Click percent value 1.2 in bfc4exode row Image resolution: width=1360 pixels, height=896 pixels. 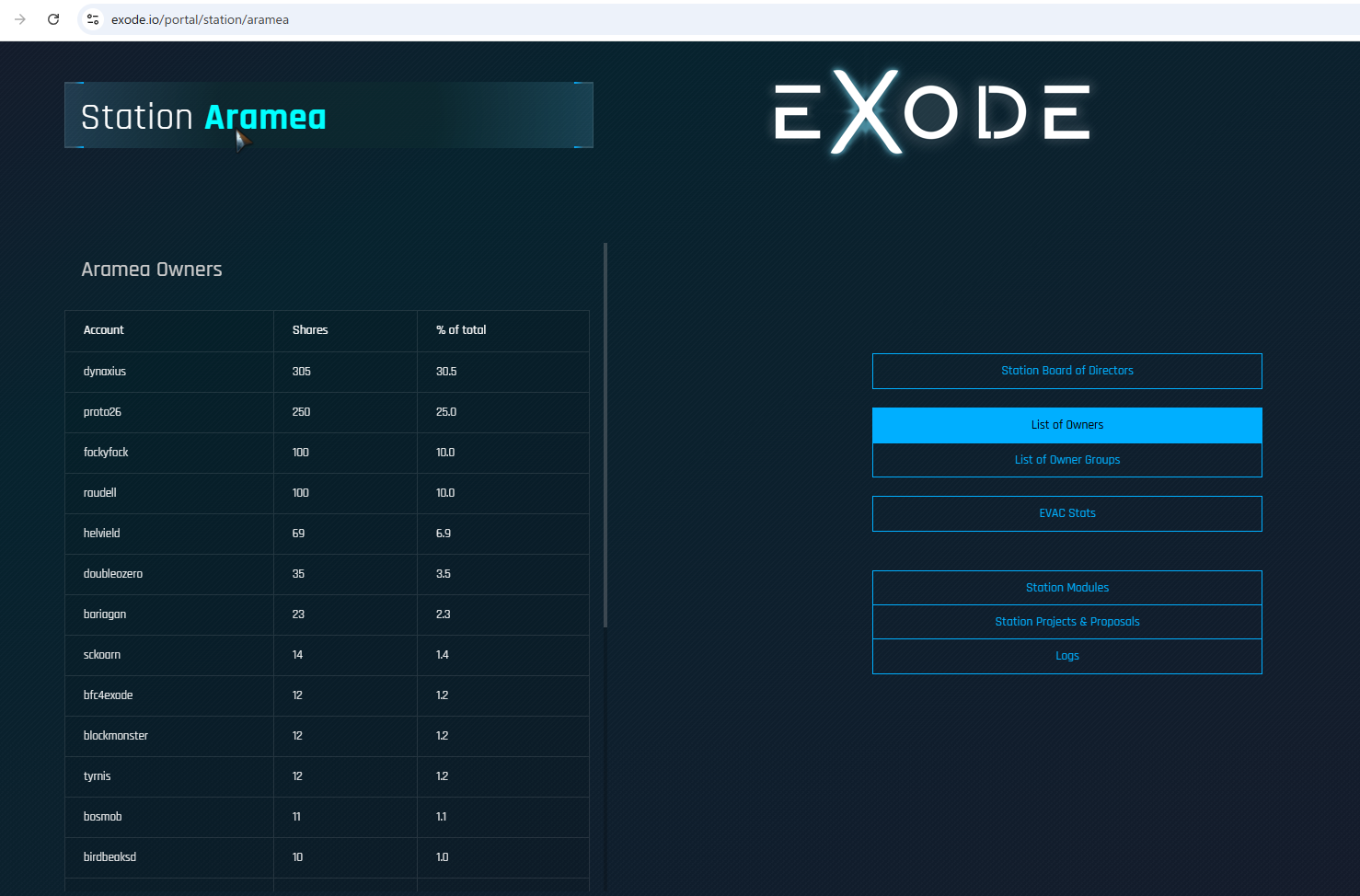443,695
